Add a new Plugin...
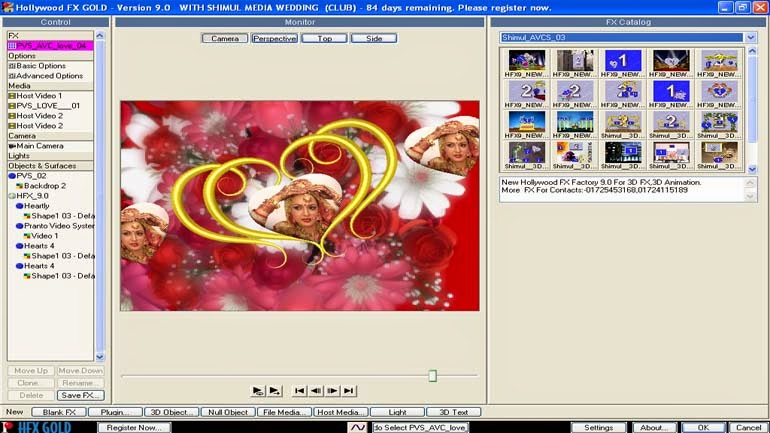 coord(115,412)
